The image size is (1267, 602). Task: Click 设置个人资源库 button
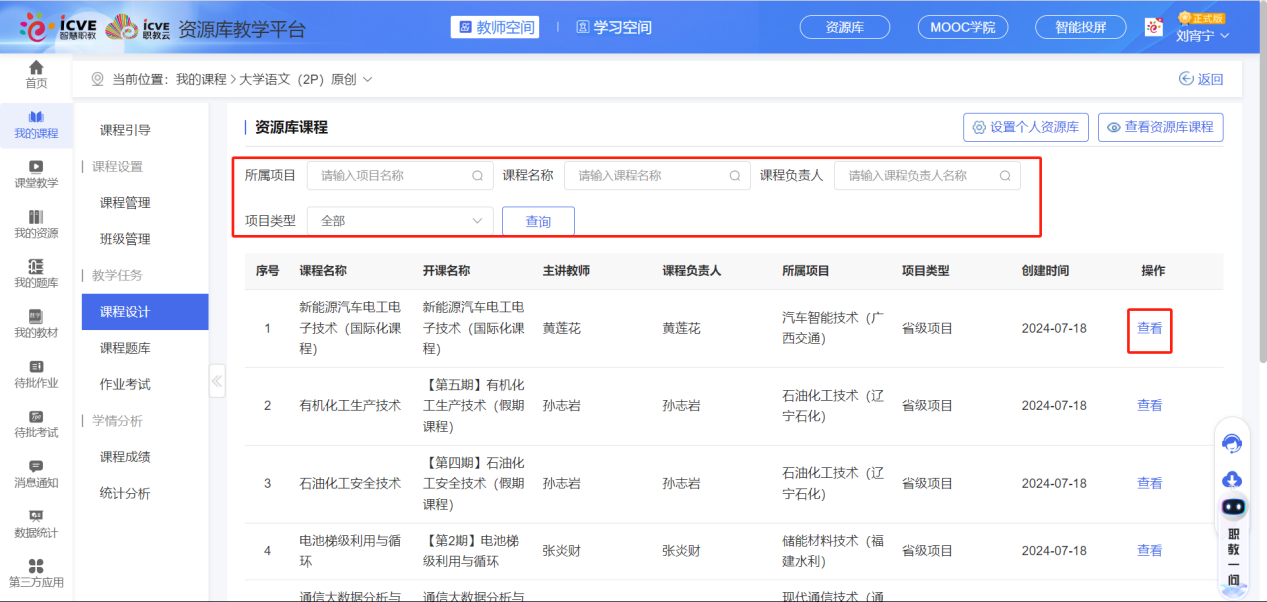1025,127
